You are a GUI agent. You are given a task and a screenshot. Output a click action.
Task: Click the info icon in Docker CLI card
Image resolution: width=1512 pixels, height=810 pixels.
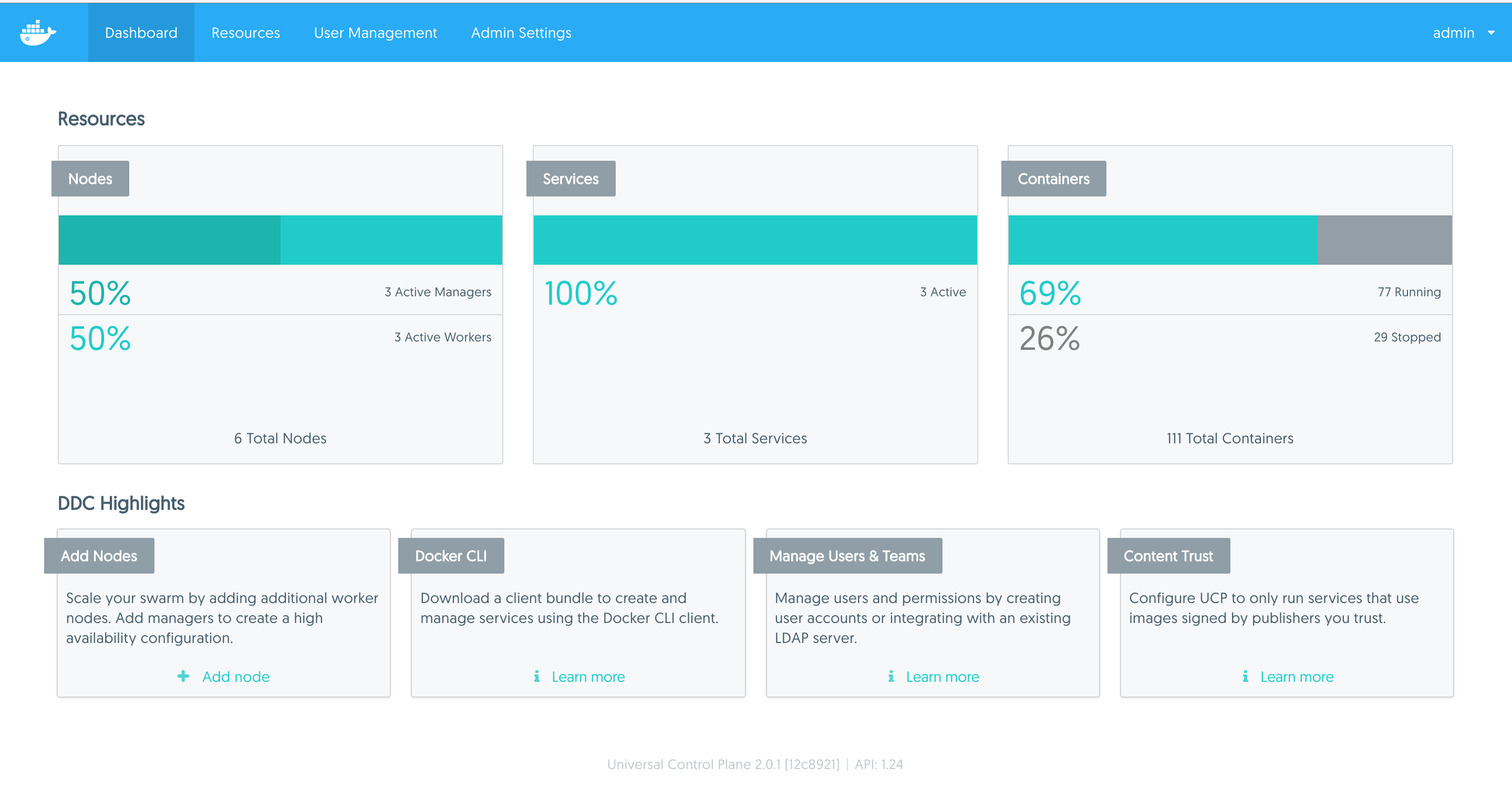[536, 676]
